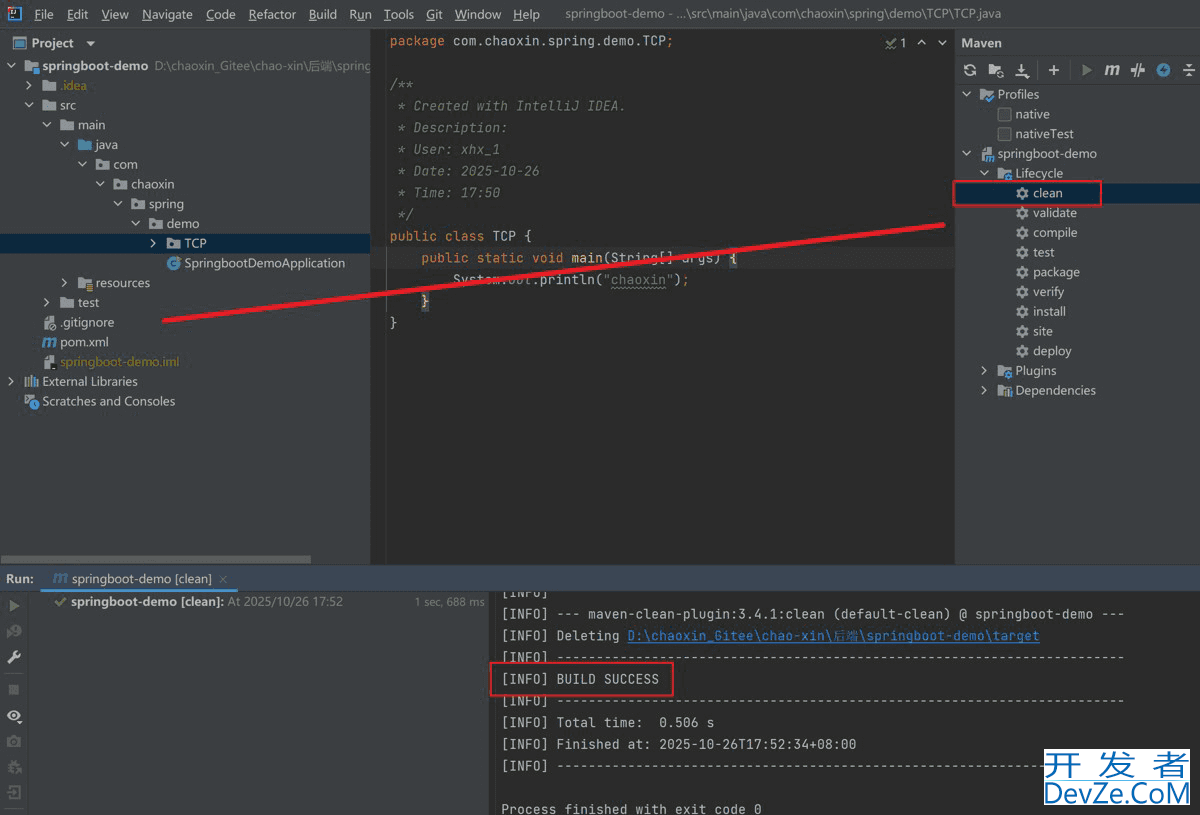Image resolution: width=1200 pixels, height=815 pixels.
Task: Click the Project panel horizontal scrollbar
Action: tap(155, 560)
